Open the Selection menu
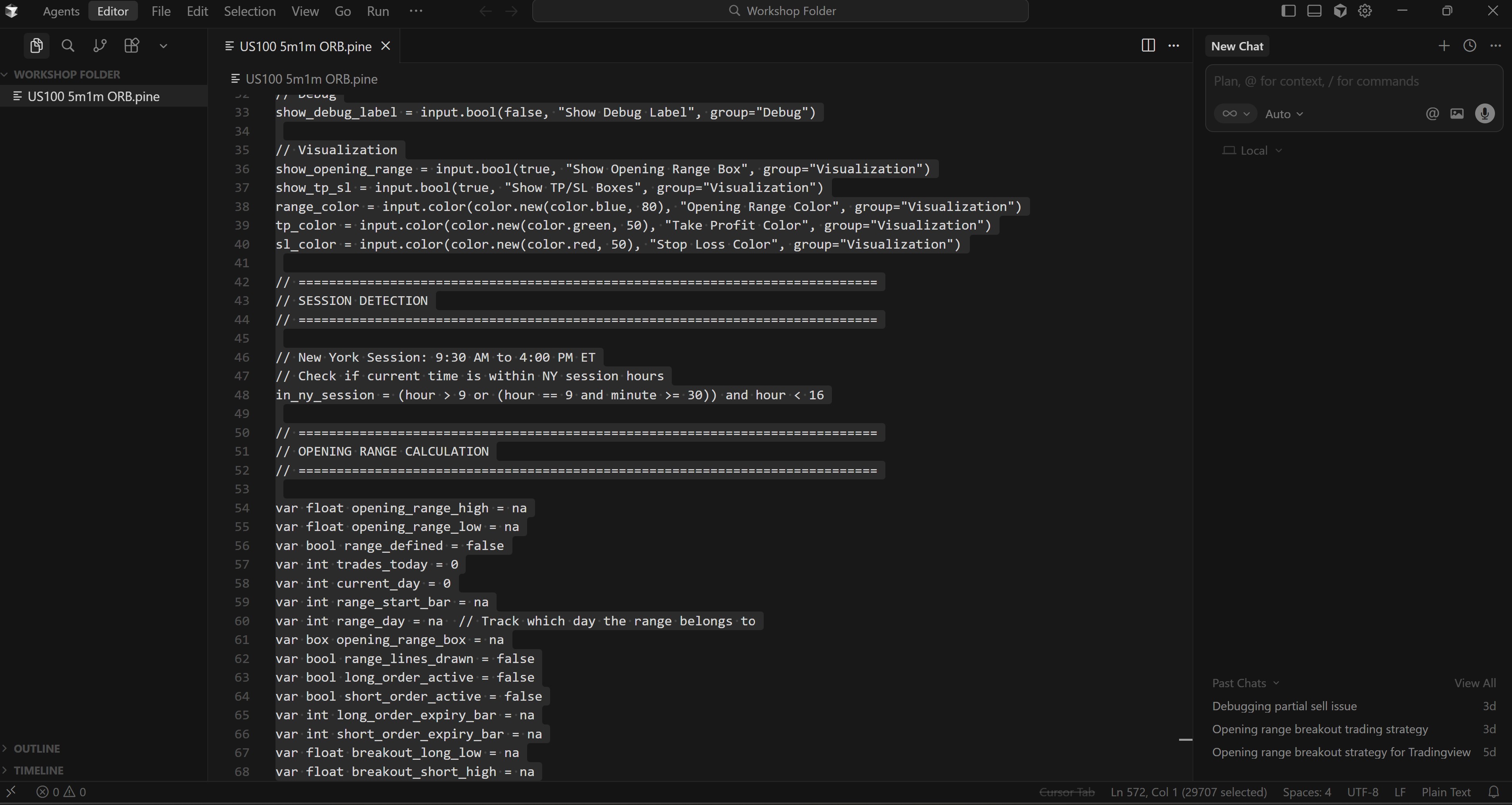 pos(249,11)
